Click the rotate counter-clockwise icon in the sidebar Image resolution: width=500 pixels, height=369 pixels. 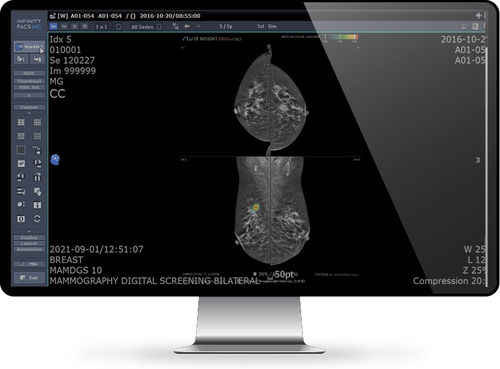click(x=21, y=177)
